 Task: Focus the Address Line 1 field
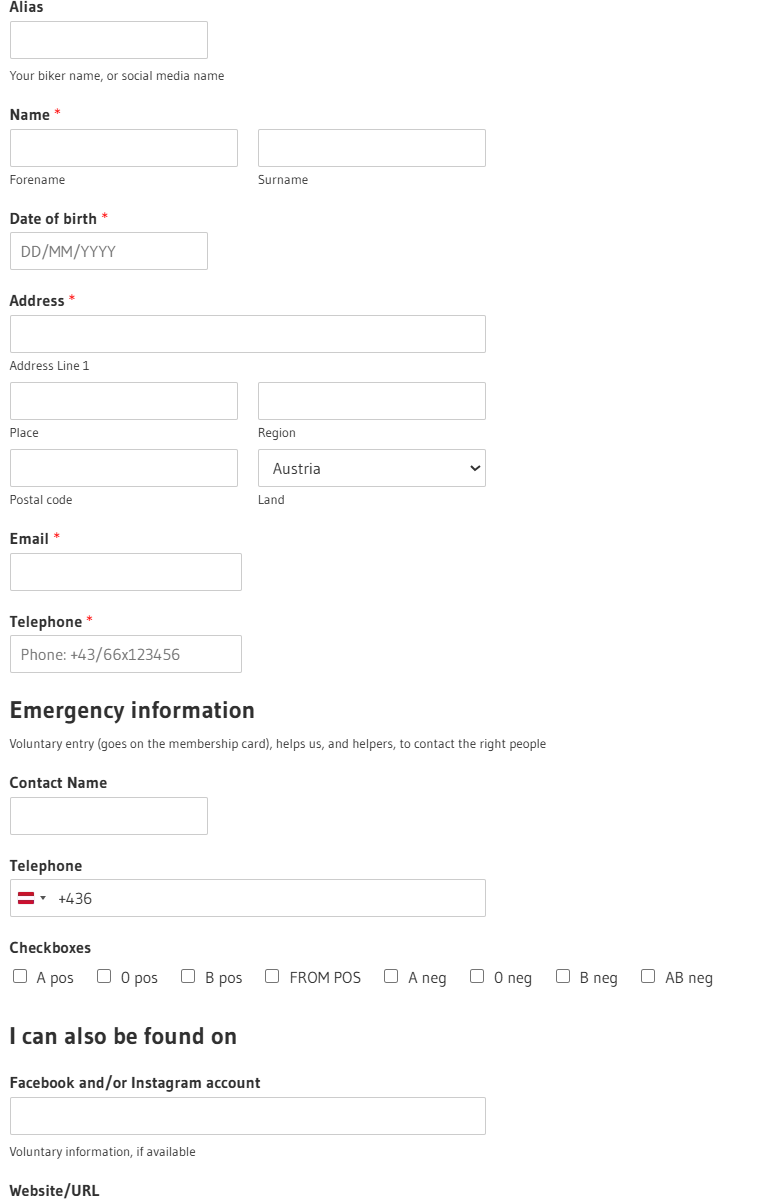coord(247,334)
